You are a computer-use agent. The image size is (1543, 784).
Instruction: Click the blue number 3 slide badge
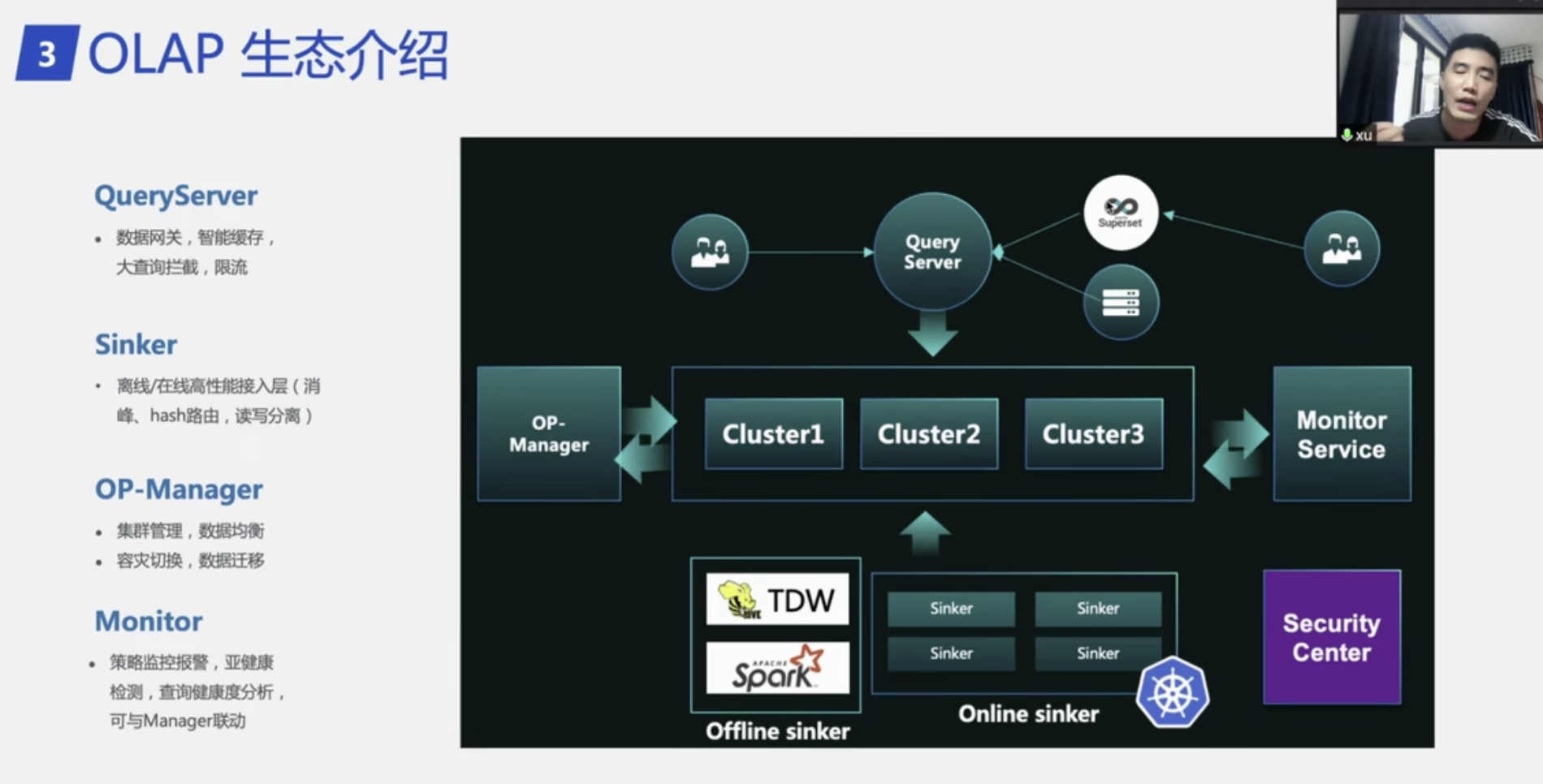coord(47,54)
